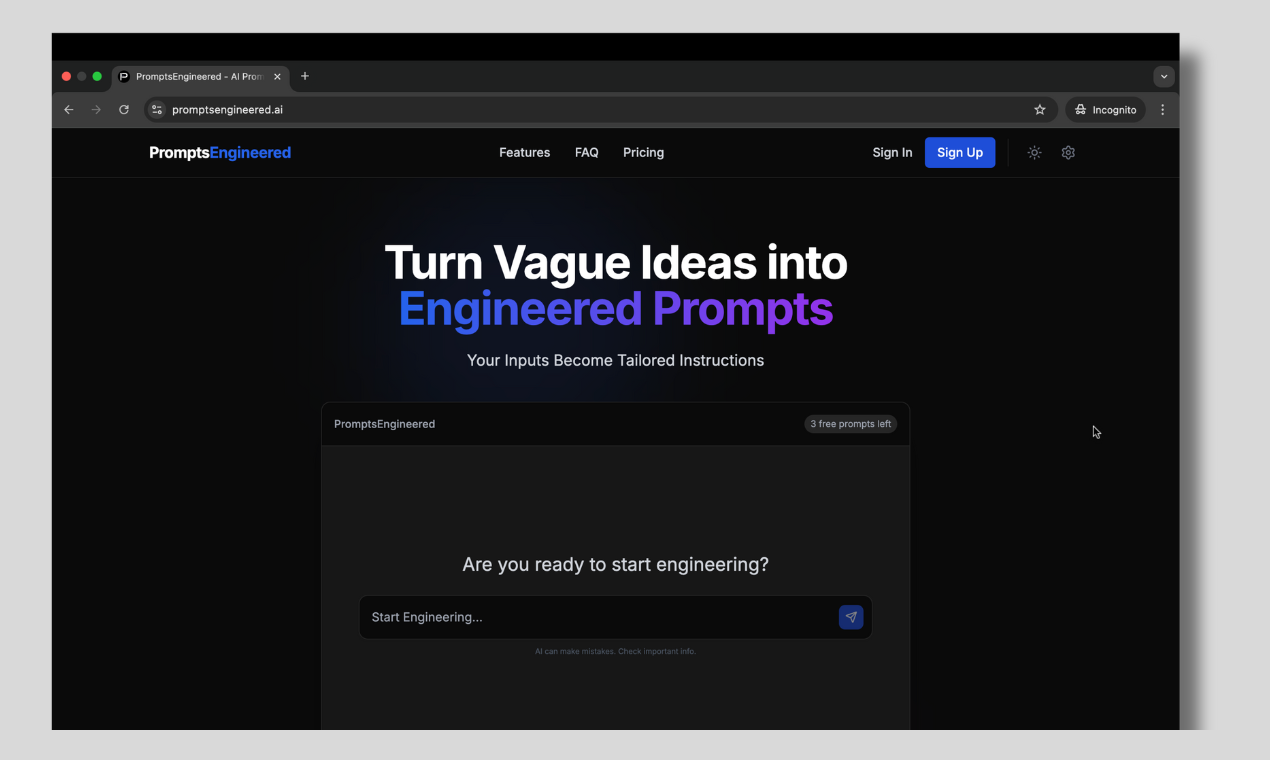Open the browser three-dot menu

click(x=1162, y=110)
